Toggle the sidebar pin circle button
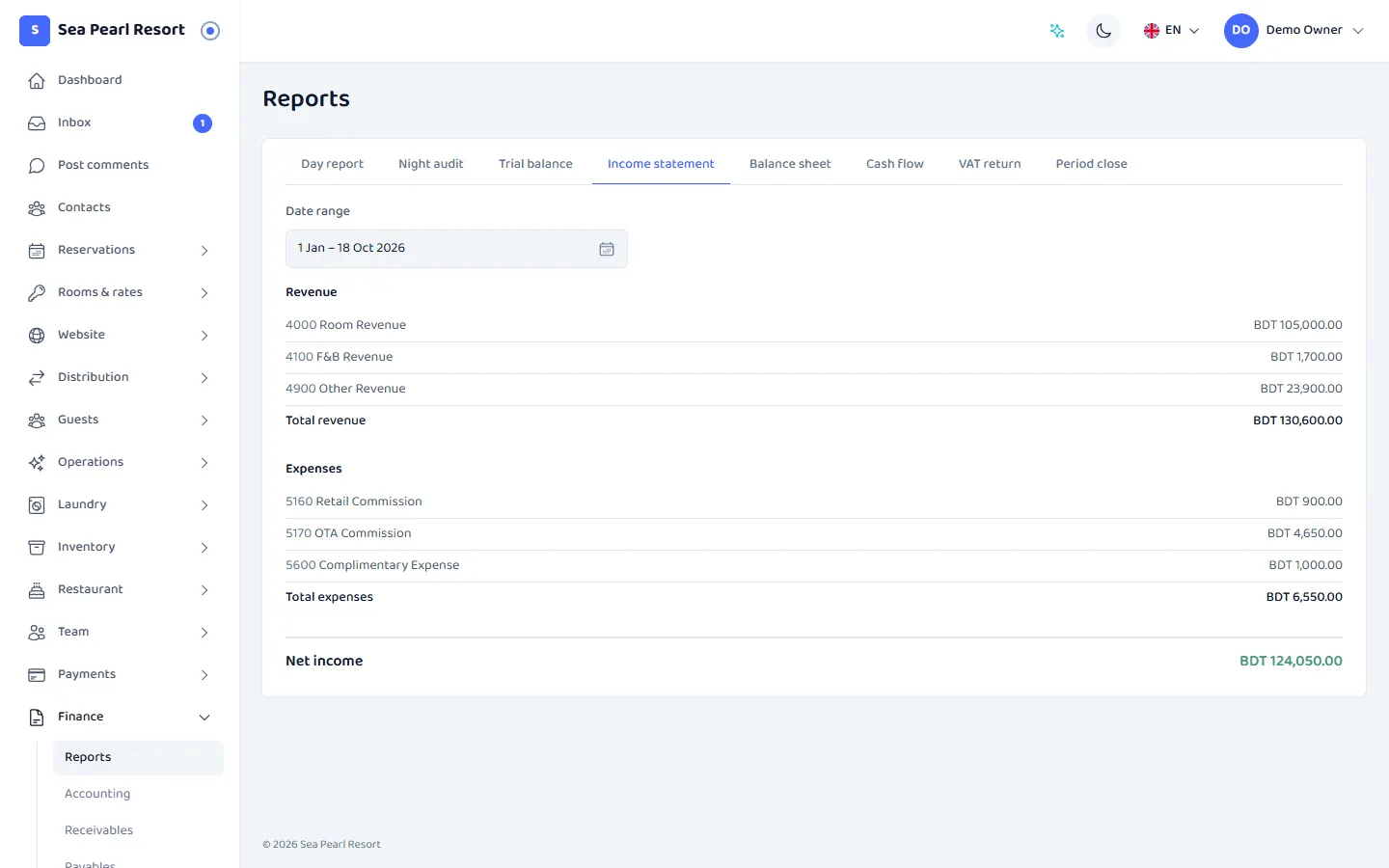Screen dimensions: 1389x868 (210, 31)
